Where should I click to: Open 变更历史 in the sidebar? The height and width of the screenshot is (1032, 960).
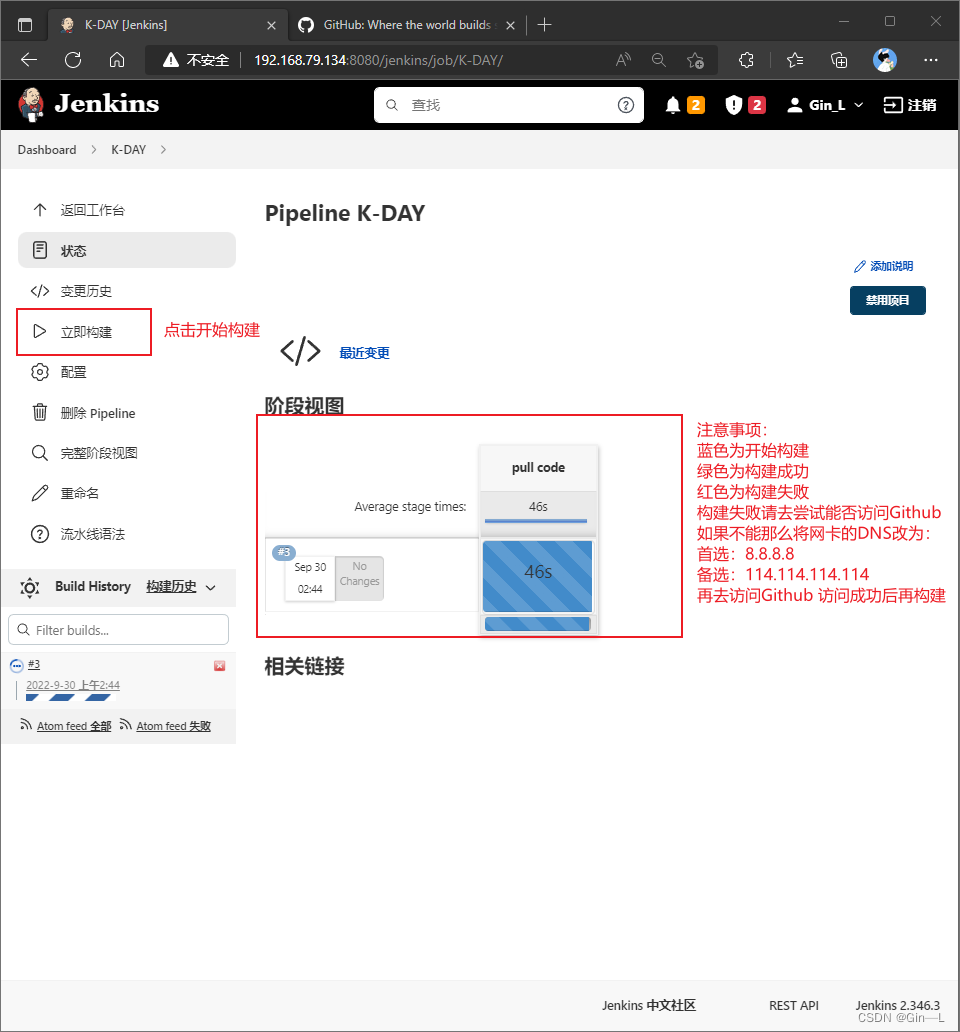coord(126,291)
